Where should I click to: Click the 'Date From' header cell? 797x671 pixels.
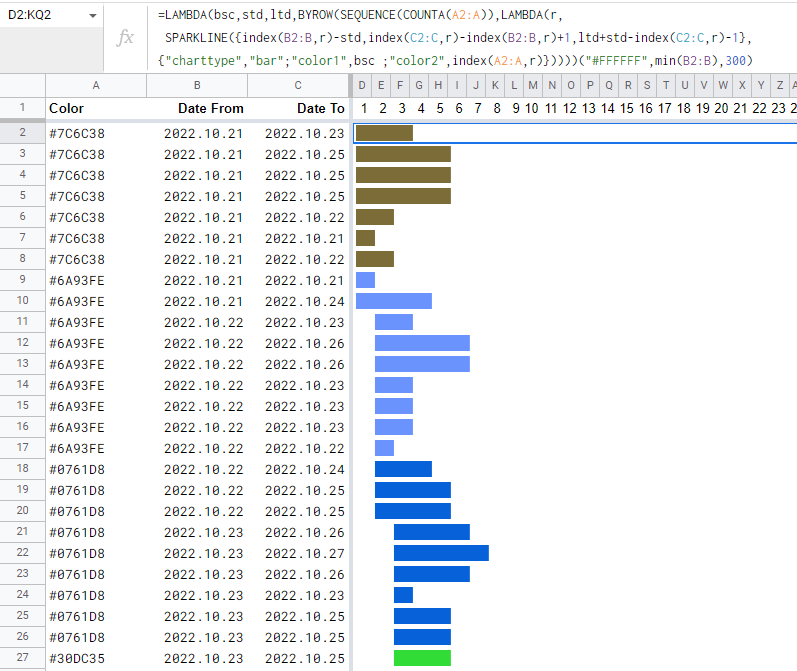[197, 108]
